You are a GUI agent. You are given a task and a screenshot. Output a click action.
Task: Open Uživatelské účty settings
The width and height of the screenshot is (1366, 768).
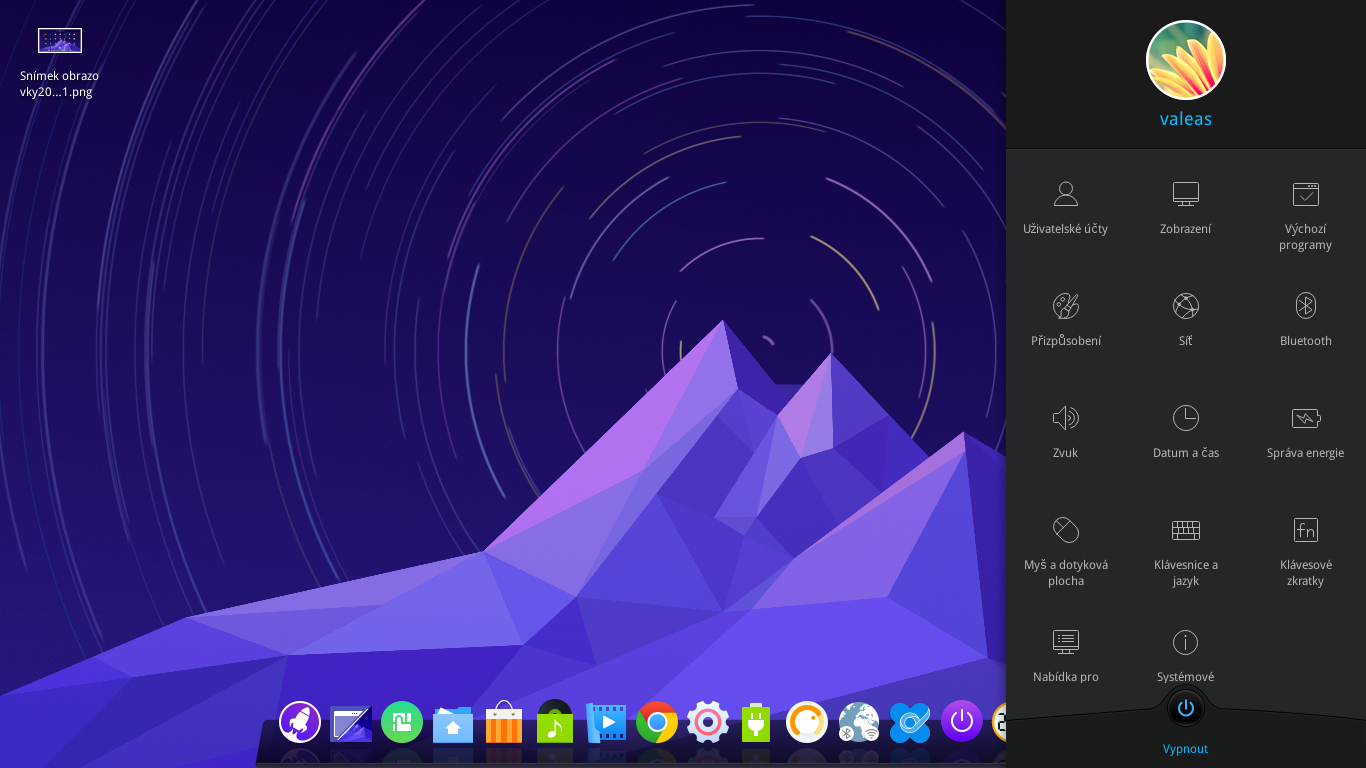1066,208
